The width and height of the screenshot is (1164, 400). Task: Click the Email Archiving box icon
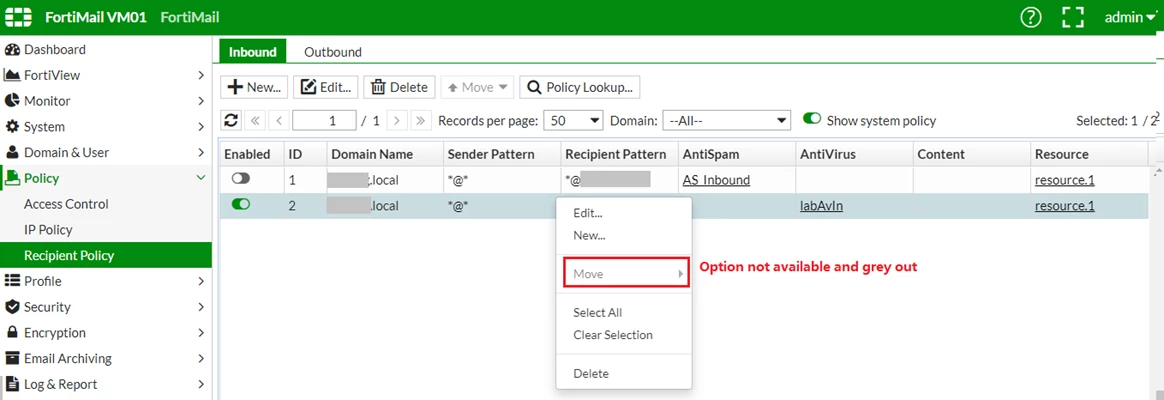(x=12, y=358)
